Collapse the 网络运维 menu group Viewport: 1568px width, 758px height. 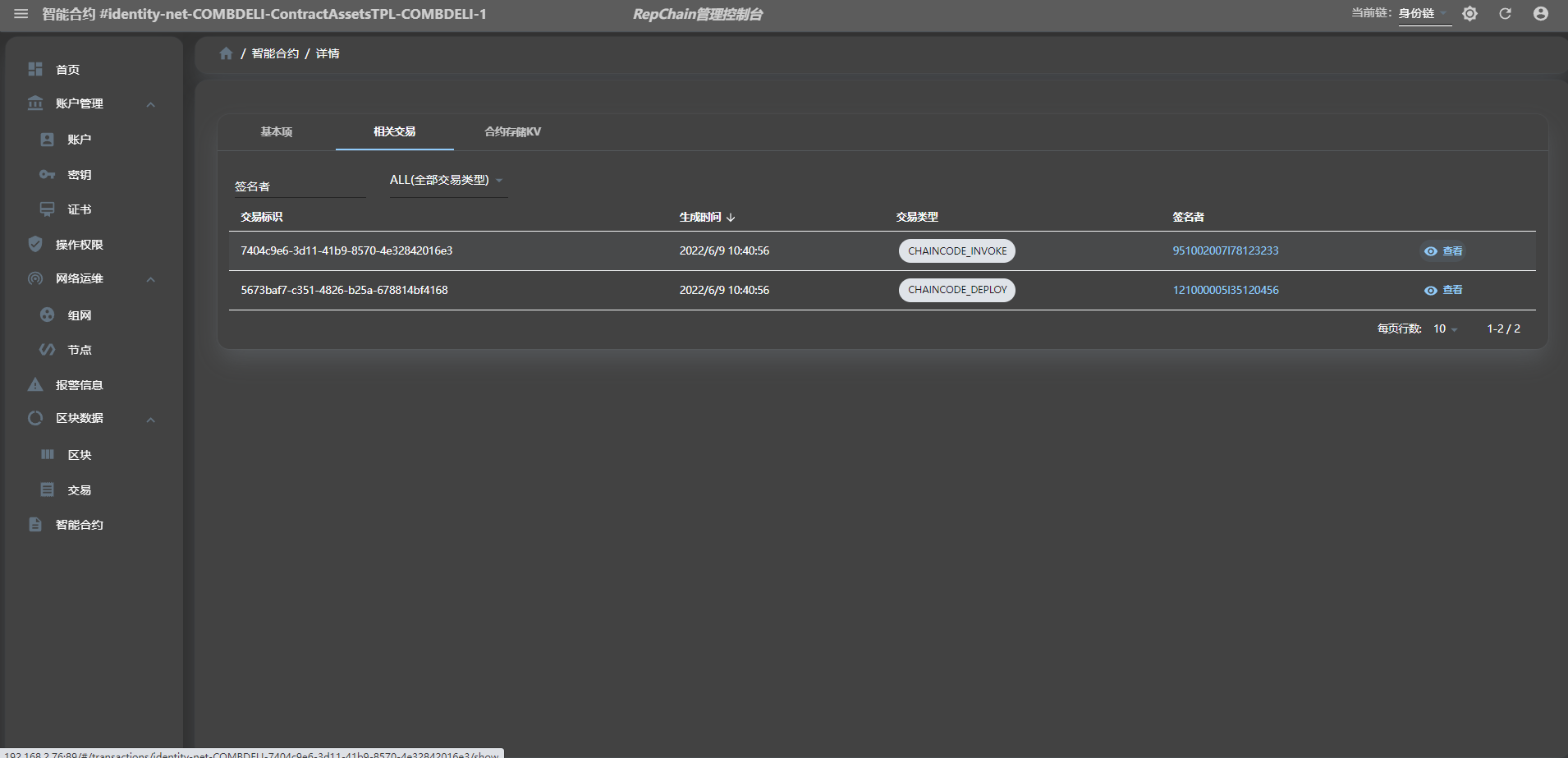(151, 279)
